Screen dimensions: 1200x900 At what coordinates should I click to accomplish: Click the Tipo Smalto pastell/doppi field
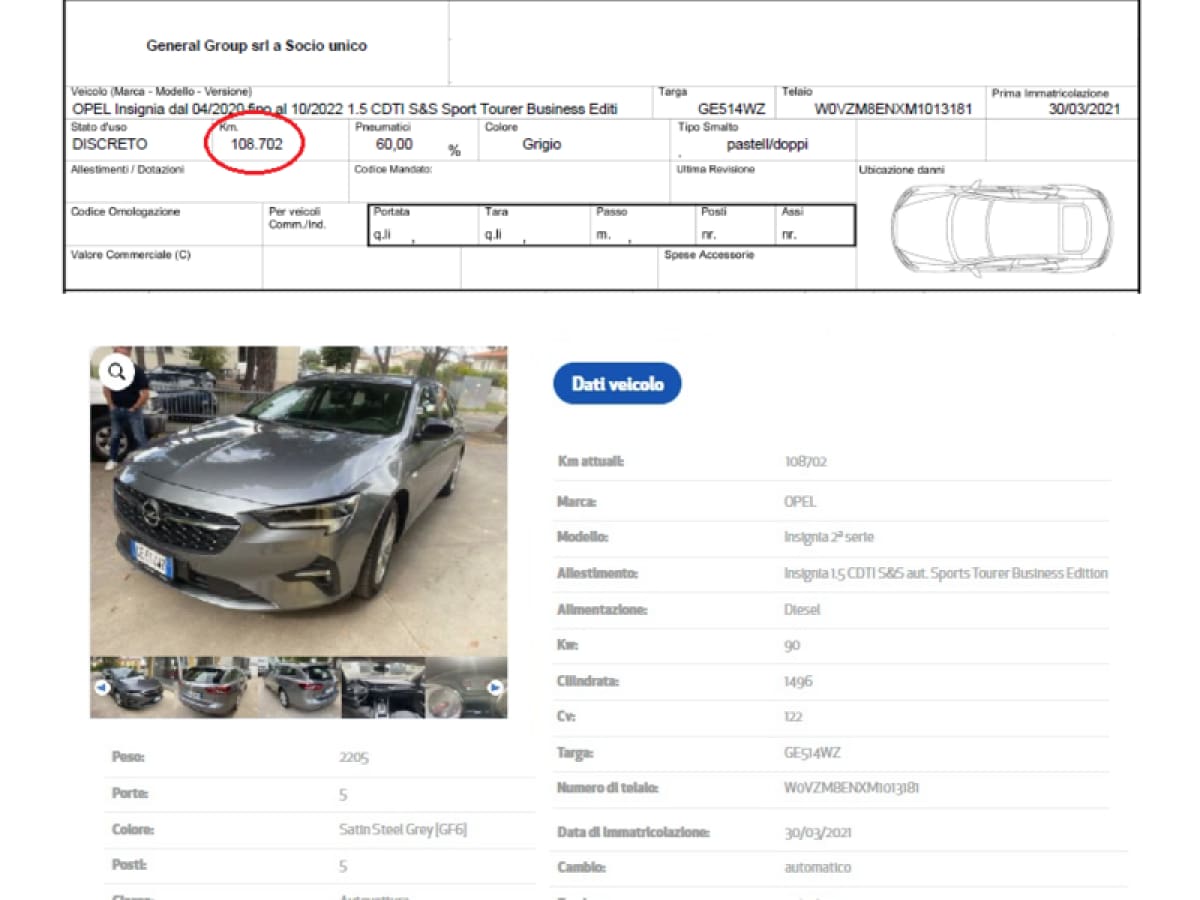pos(767,144)
